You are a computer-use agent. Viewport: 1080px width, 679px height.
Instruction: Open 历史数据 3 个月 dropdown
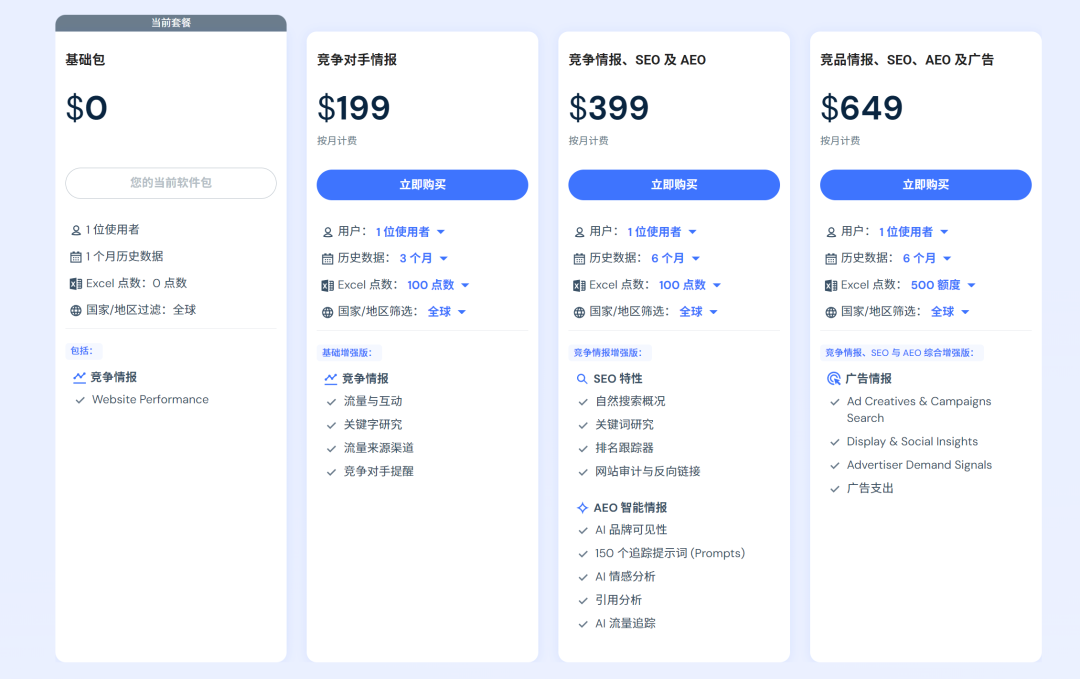[424, 258]
